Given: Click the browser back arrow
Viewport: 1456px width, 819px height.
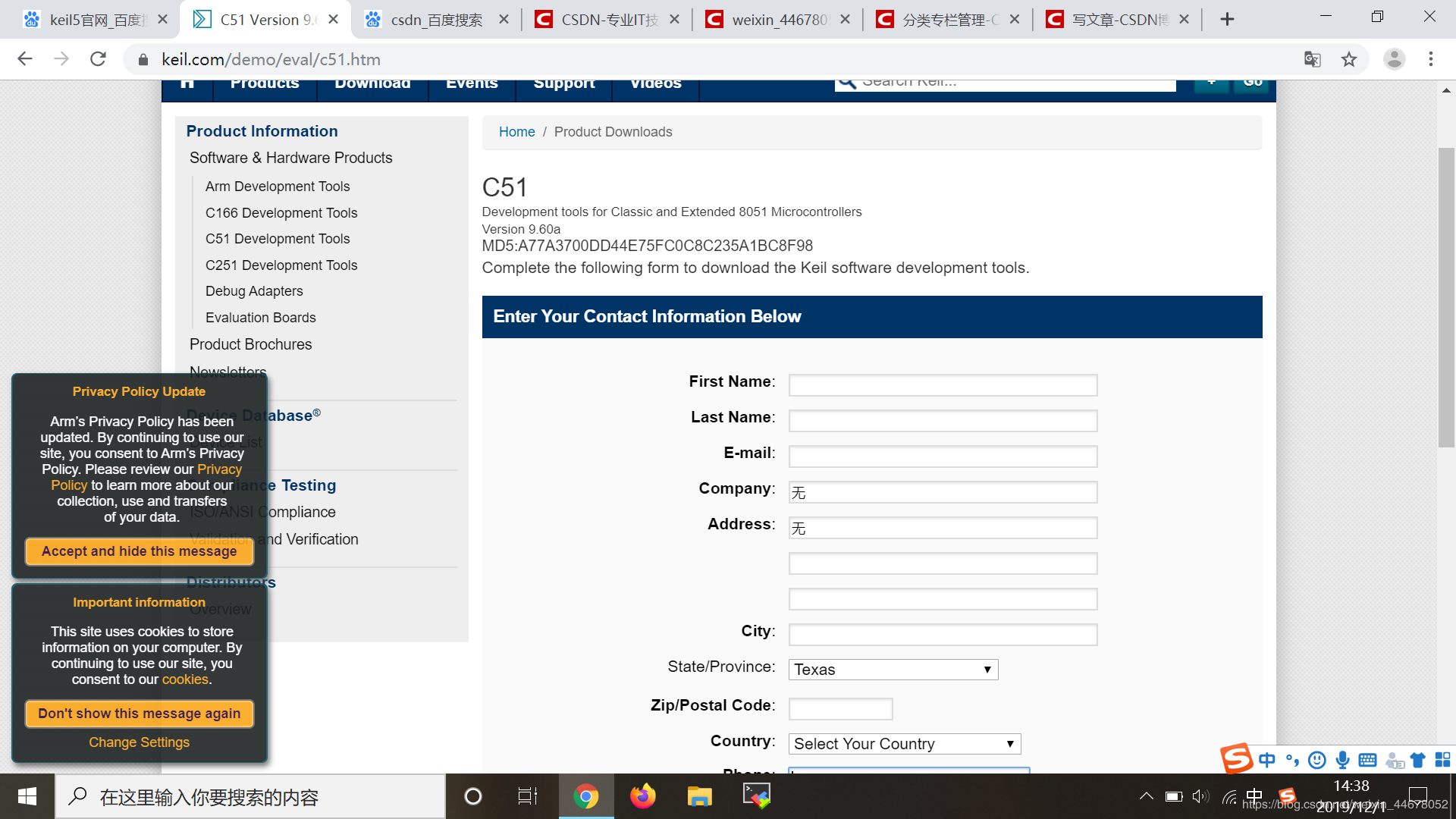Looking at the screenshot, I should click(x=25, y=59).
